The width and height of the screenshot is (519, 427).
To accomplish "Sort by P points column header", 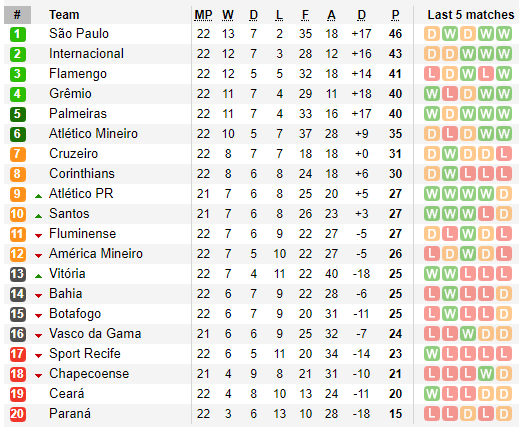I will point(395,15).
